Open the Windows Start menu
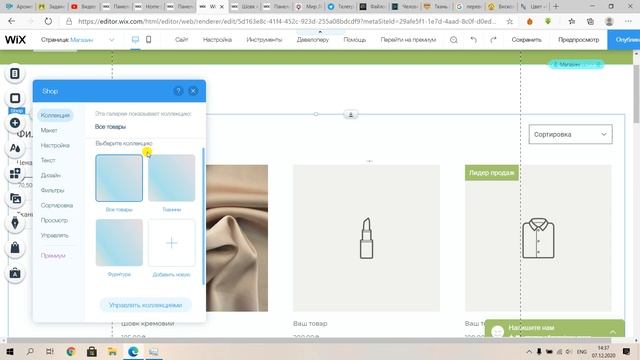Screen dimensions: 640x360 [10, 351]
